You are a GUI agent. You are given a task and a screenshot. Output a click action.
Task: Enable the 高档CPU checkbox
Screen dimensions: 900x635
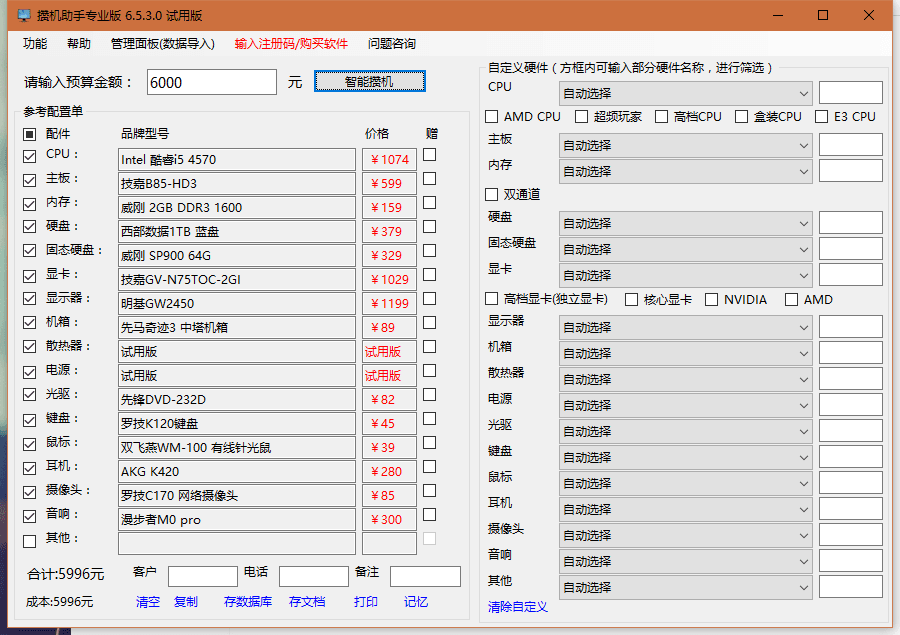(x=661, y=117)
